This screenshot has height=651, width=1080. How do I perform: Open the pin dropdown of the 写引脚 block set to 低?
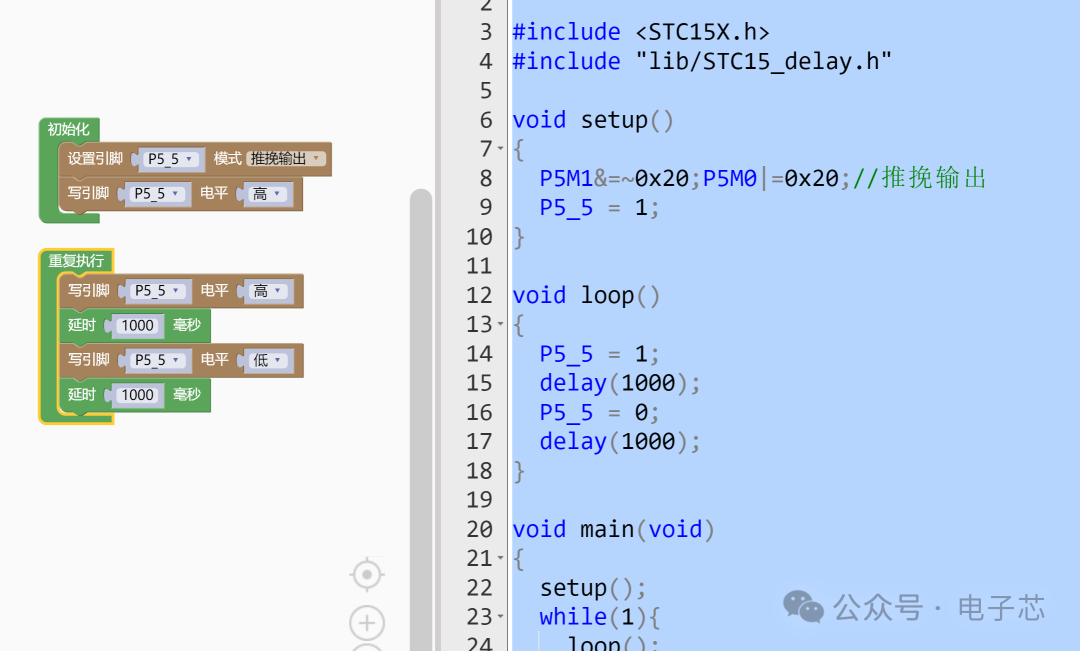pyautogui.click(x=158, y=360)
